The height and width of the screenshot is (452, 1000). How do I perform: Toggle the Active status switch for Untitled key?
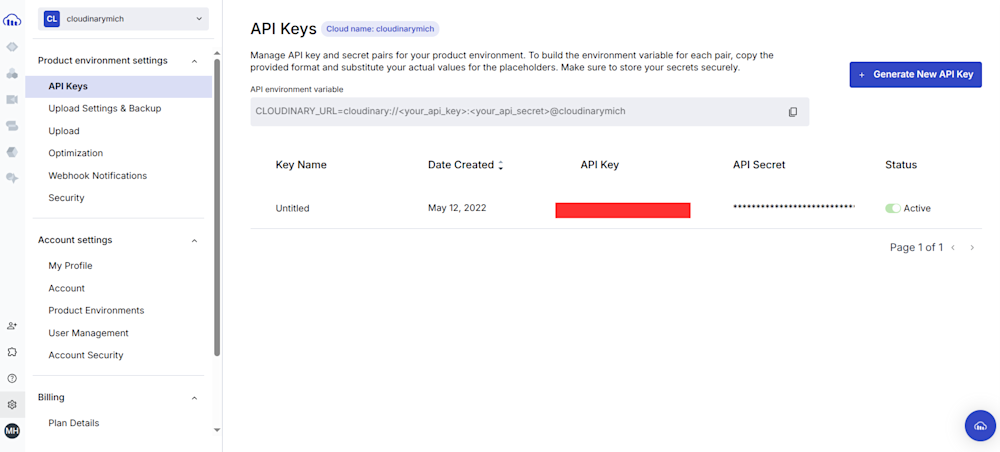893,208
